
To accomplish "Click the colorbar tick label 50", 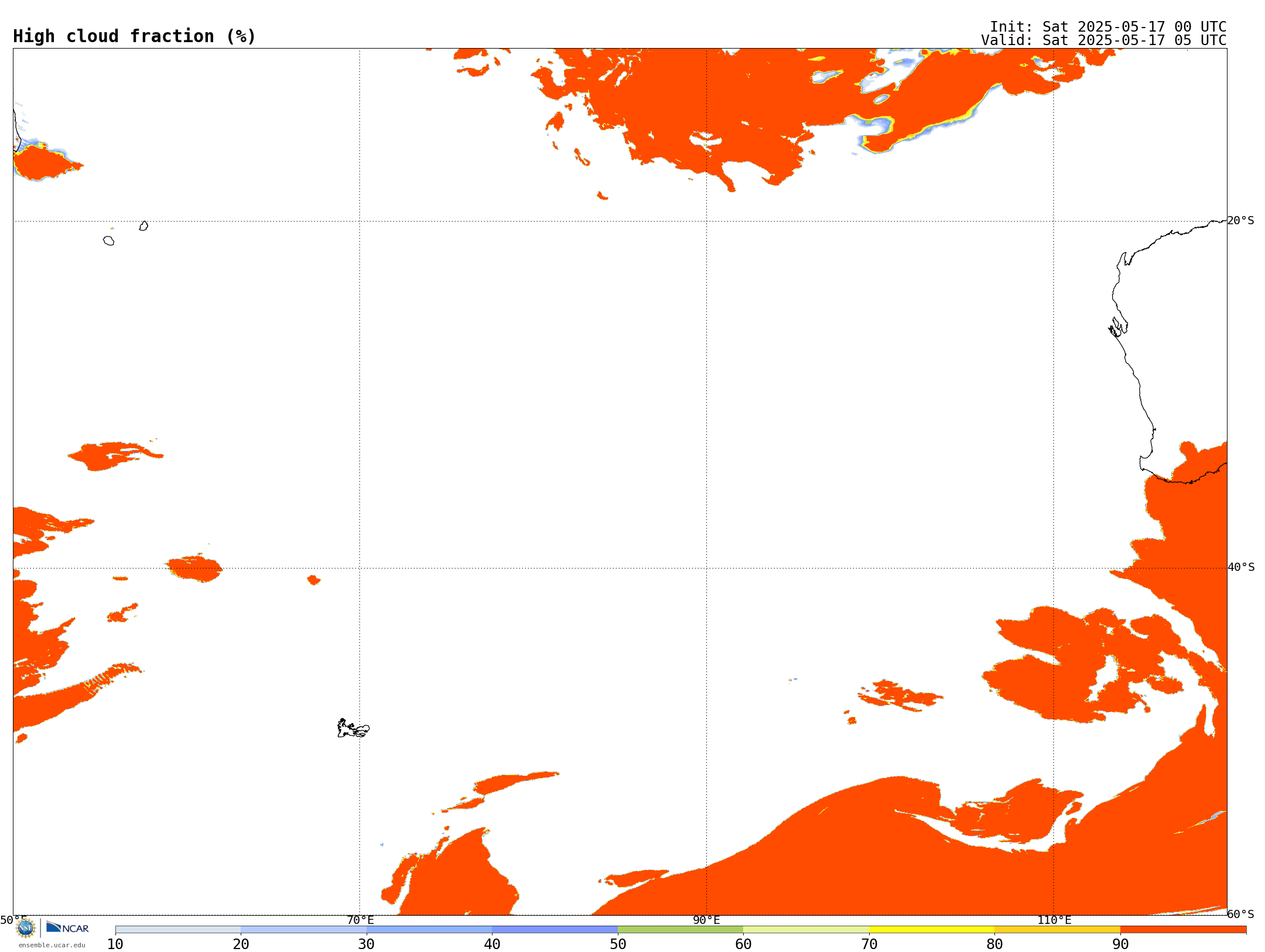I will tap(618, 944).
